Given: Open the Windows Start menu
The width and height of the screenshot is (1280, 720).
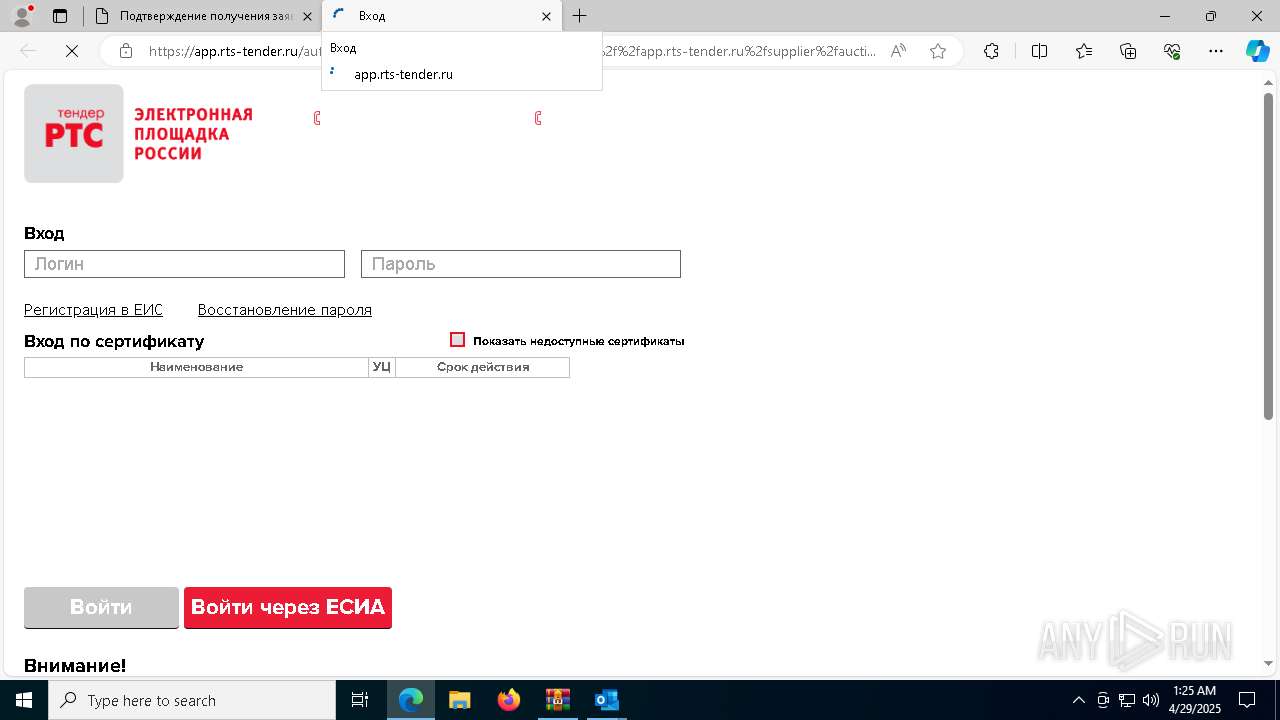Looking at the screenshot, I should pos(24,700).
